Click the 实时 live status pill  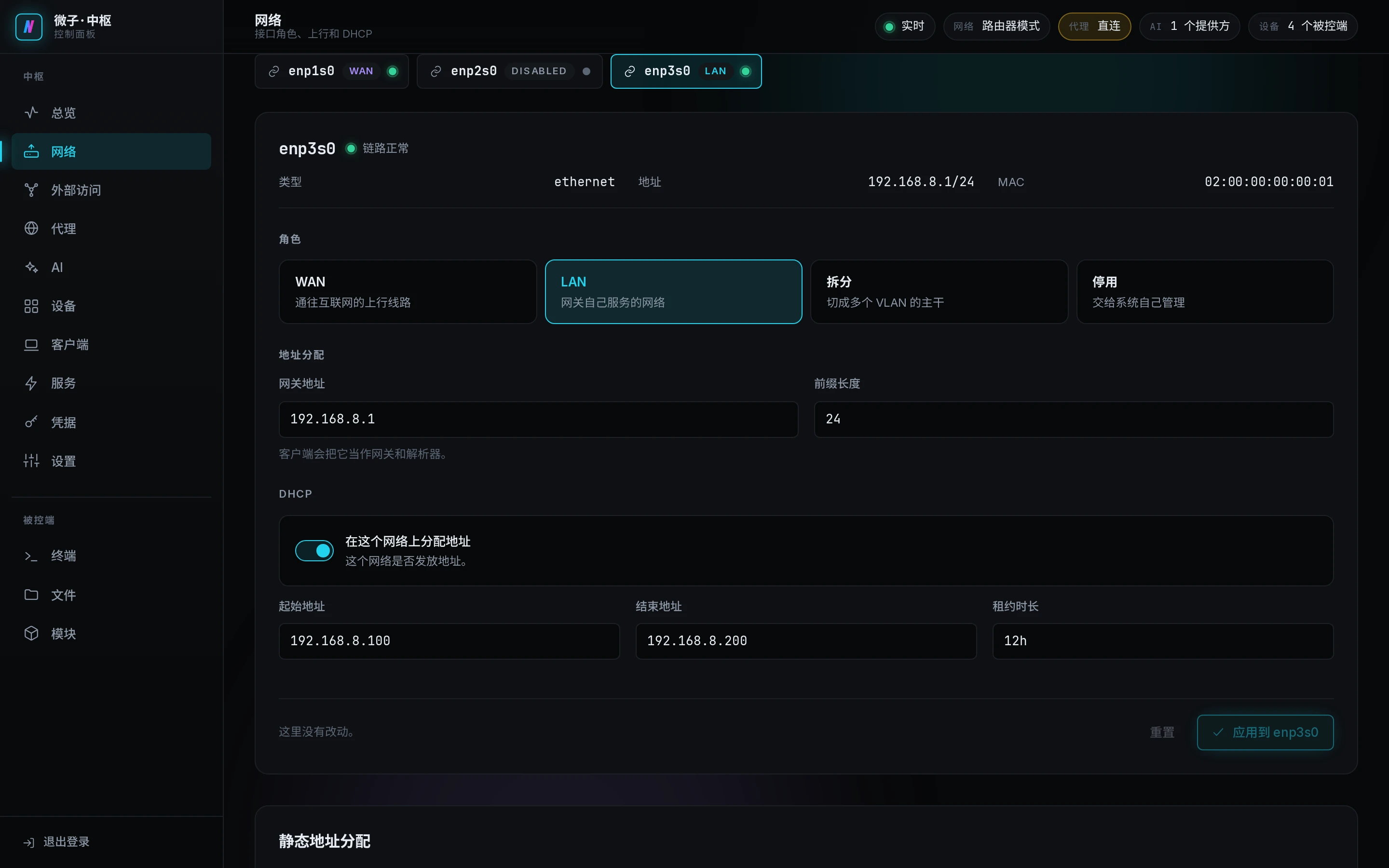point(905,27)
